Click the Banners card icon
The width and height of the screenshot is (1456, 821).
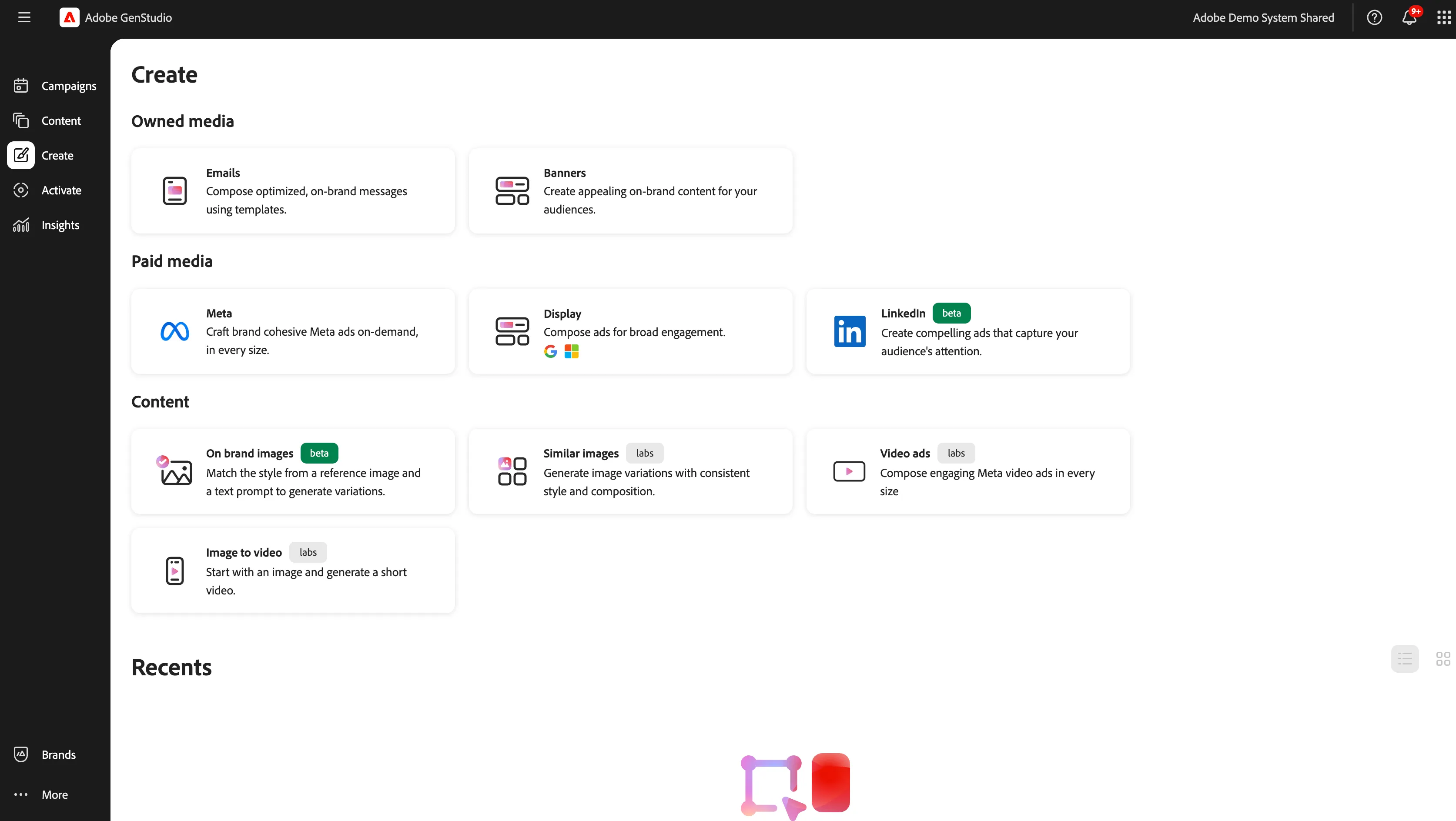(512, 191)
